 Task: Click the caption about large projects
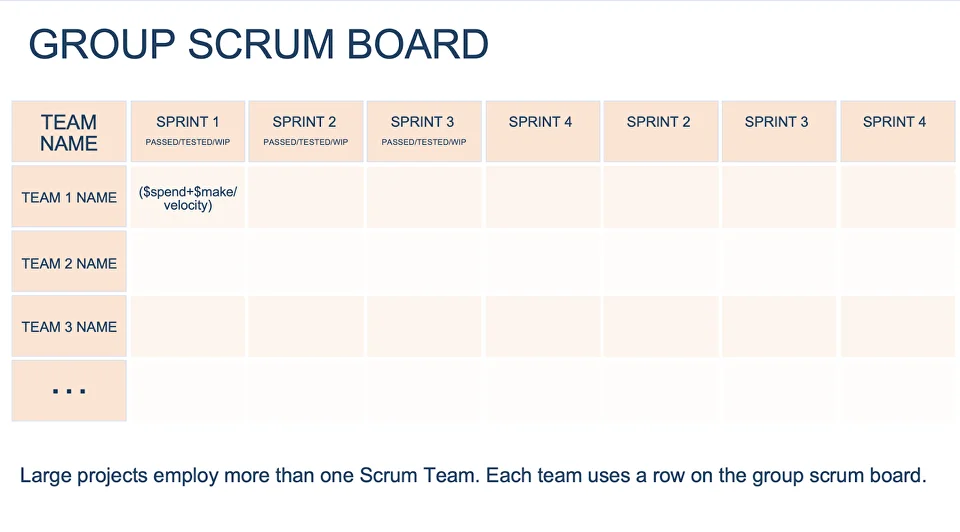click(x=473, y=475)
